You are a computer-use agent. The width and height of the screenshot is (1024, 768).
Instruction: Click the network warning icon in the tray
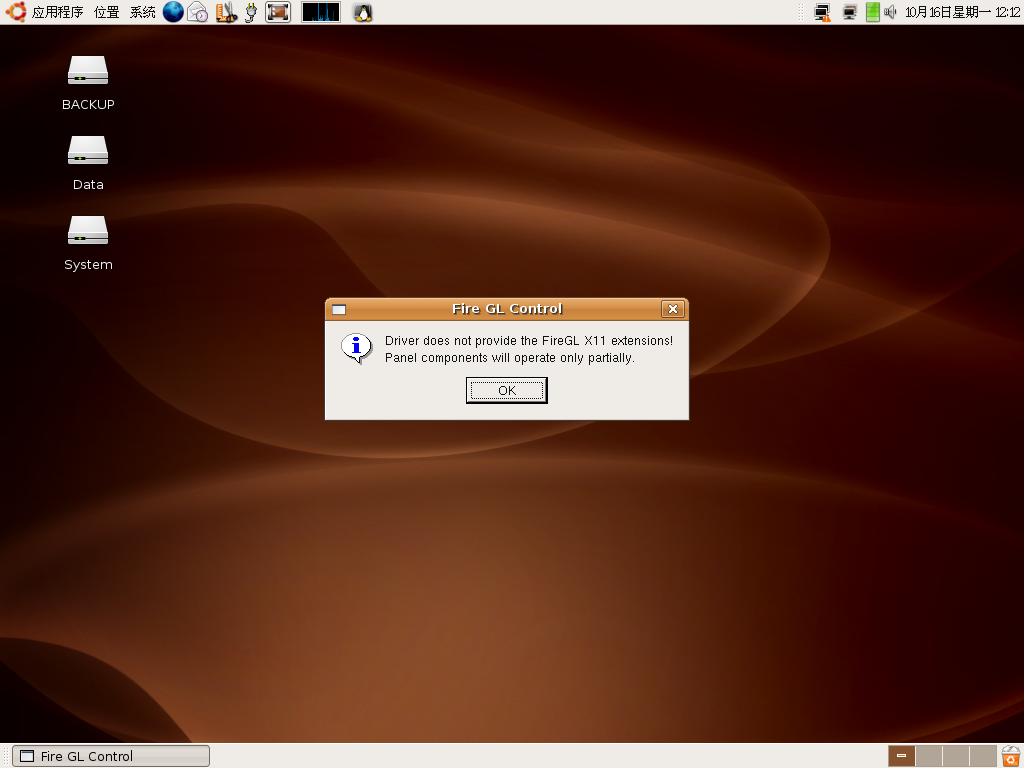pyautogui.click(x=822, y=12)
